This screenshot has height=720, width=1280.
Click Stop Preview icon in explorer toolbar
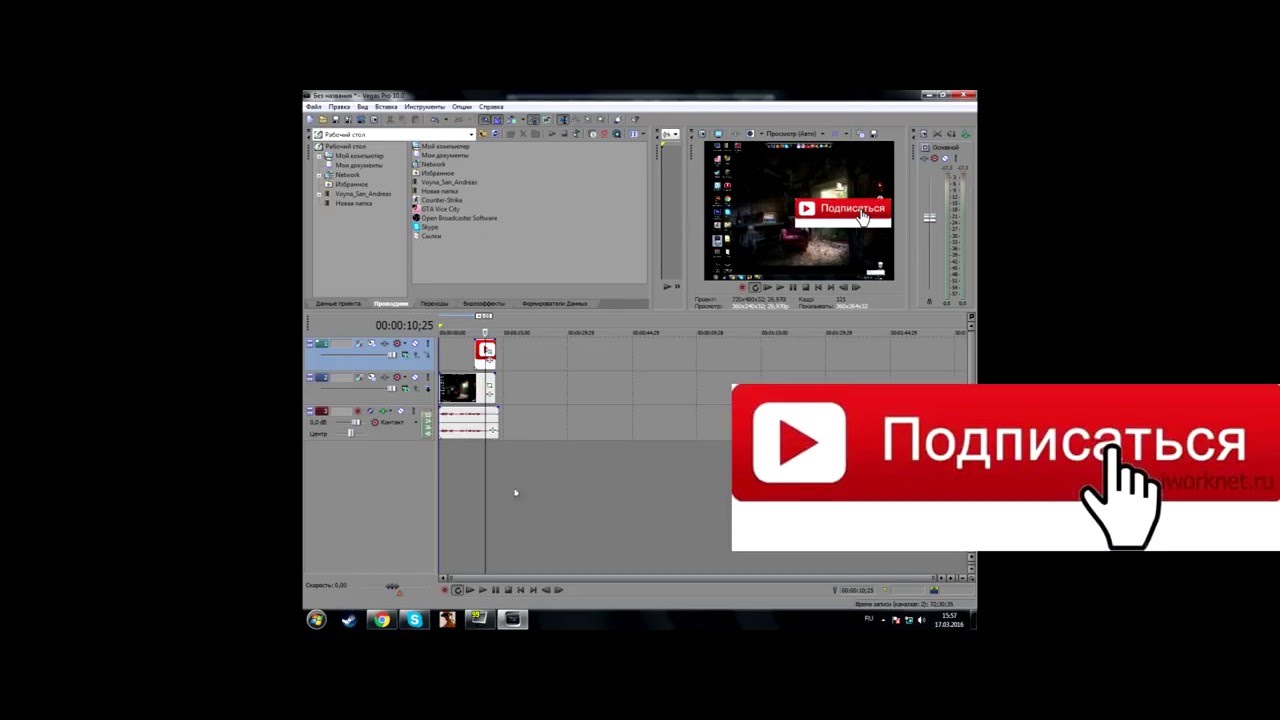(x=564, y=134)
